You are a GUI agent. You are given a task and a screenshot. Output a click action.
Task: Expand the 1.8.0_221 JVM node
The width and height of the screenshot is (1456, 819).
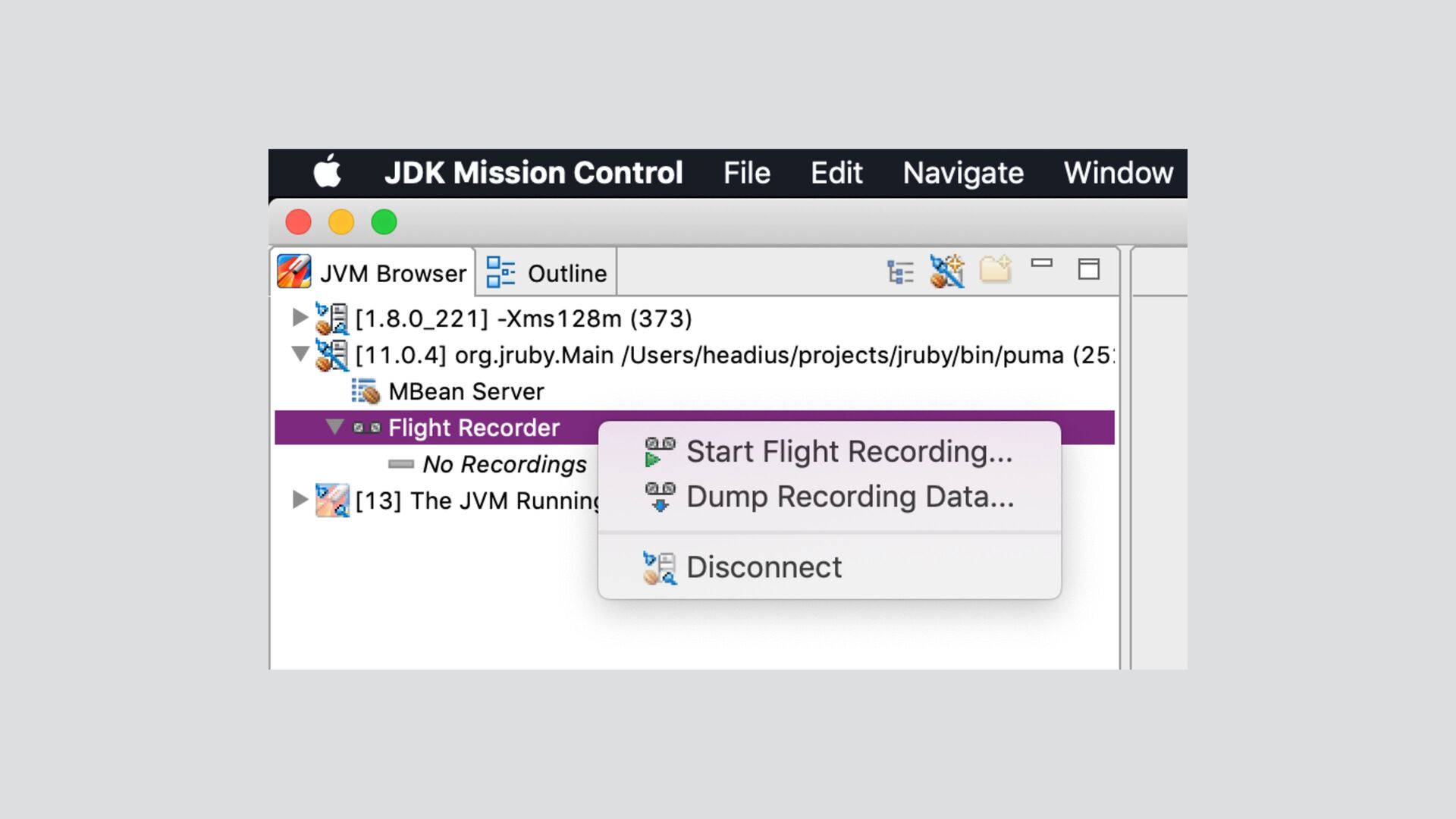tap(300, 317)
